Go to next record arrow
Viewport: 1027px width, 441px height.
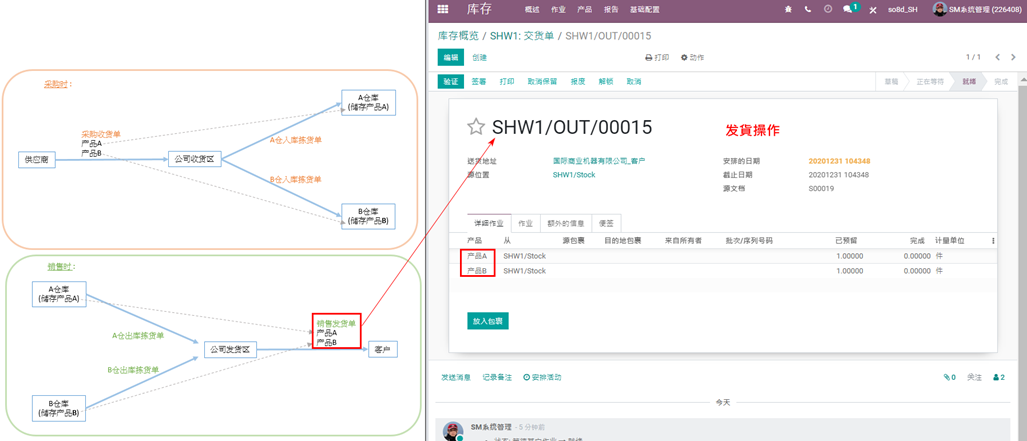pyautogui.click(x=1013, y=58)
